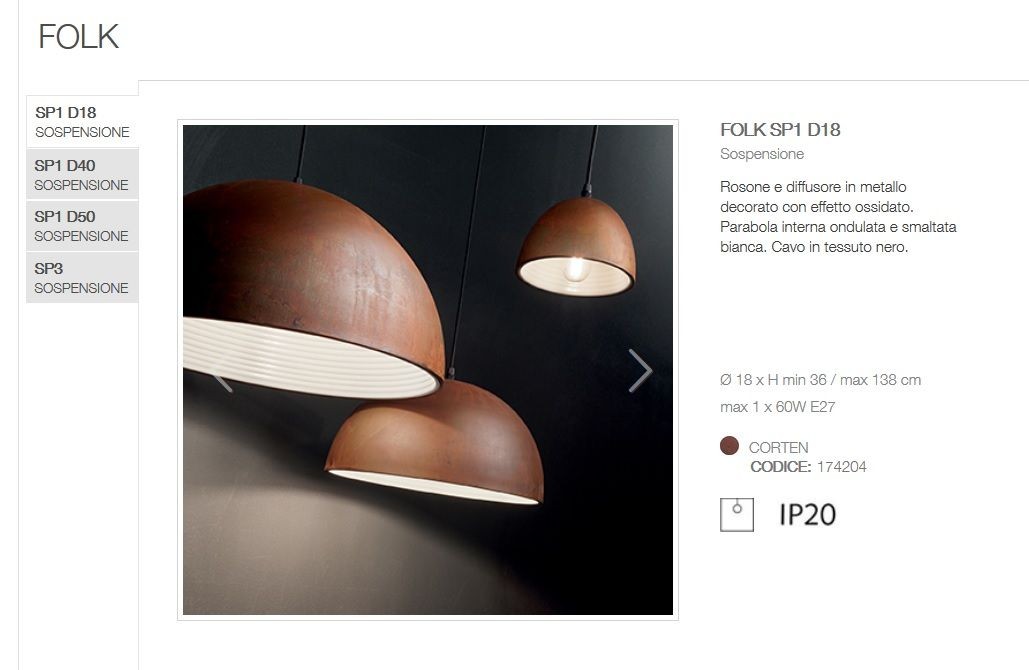
Task: Select the Corten color swatch
Action: coord(729,446)
